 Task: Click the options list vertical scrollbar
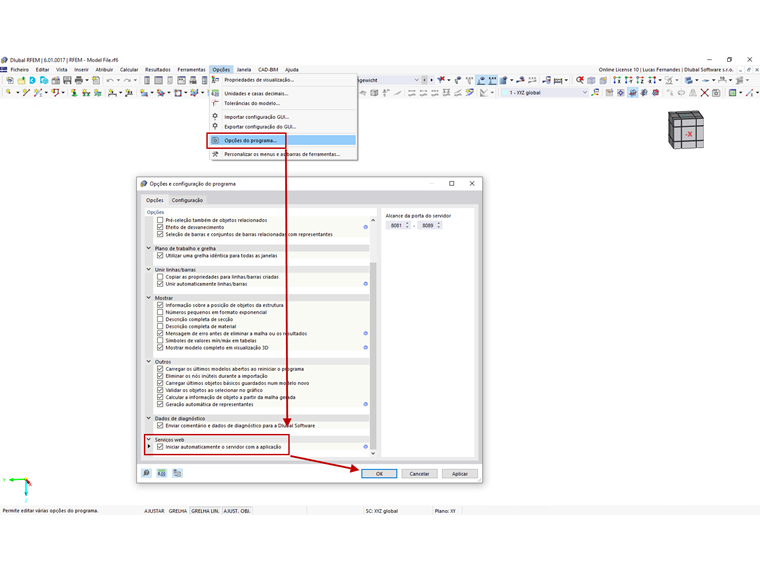(x=373, y=356)
